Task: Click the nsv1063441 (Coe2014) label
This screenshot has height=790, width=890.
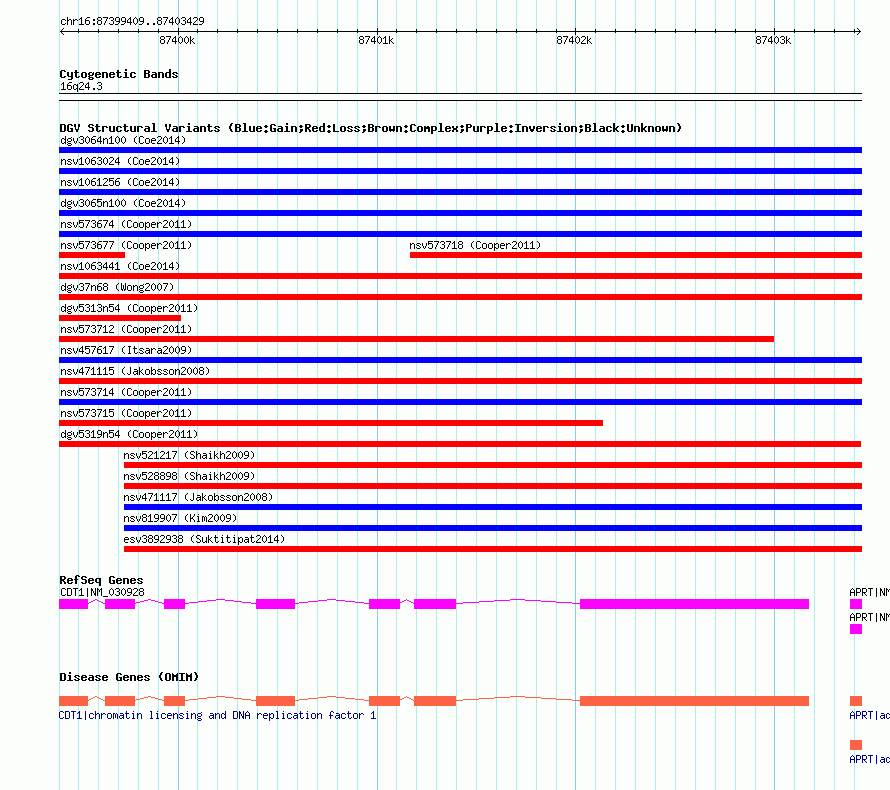Action: point(120,266)
